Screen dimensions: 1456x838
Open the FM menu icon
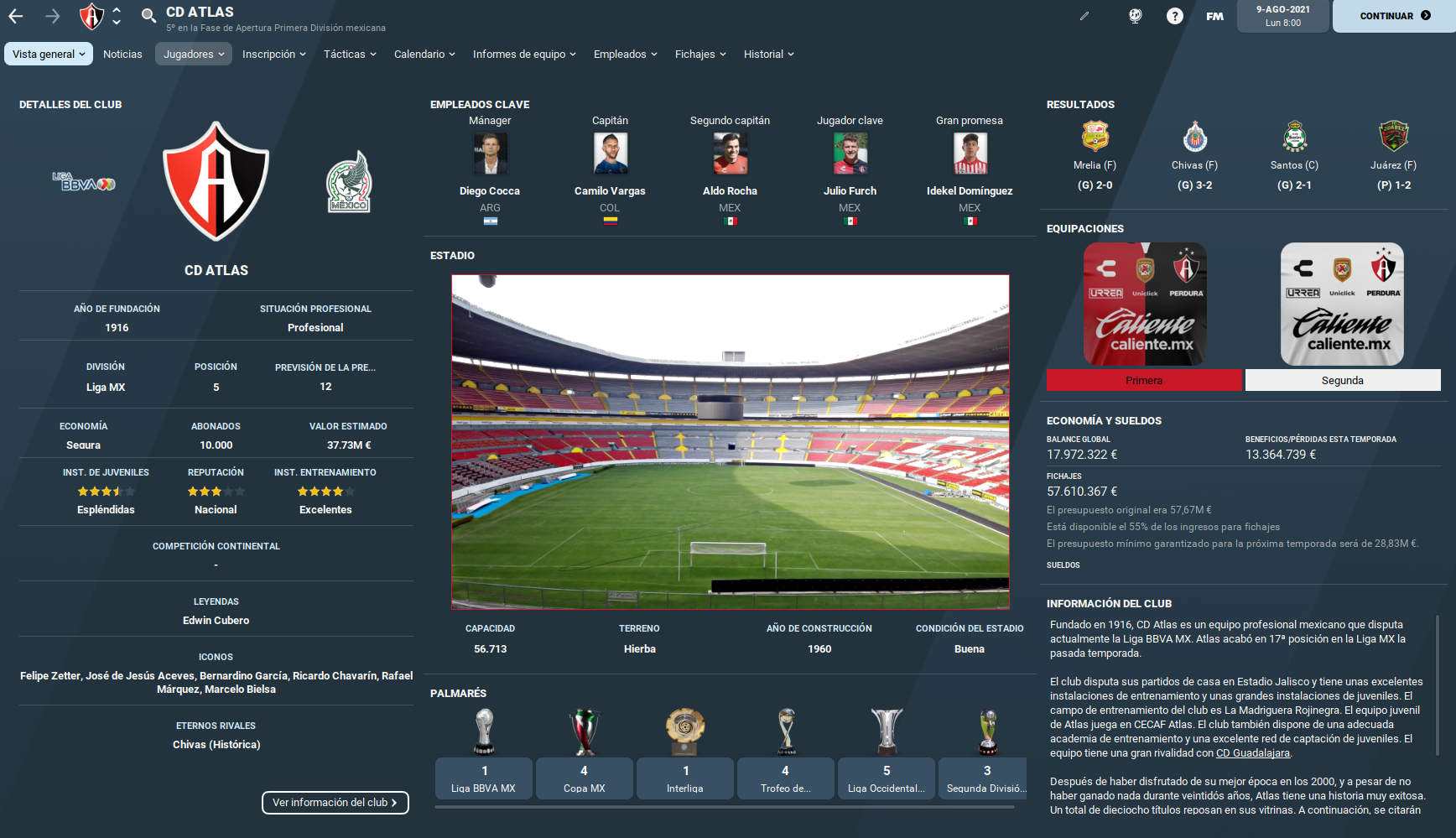1214,16
